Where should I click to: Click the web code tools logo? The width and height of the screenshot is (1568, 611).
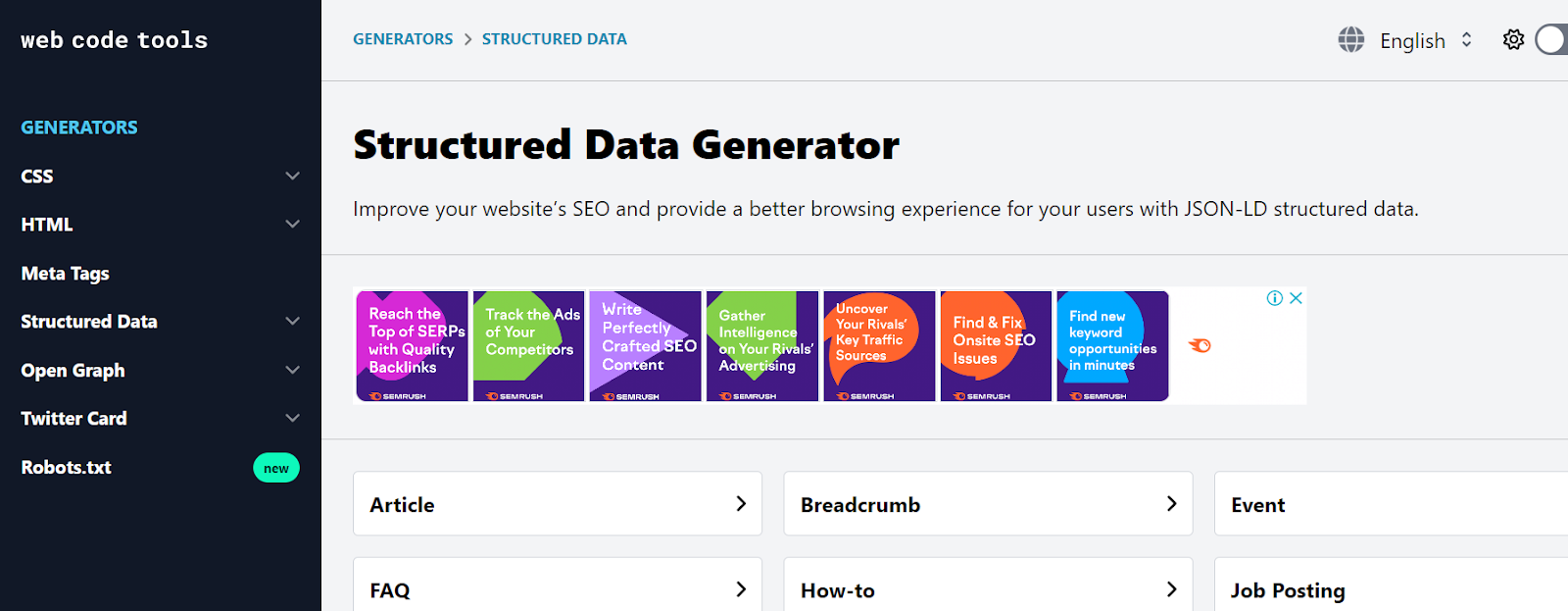pos(115,40)
